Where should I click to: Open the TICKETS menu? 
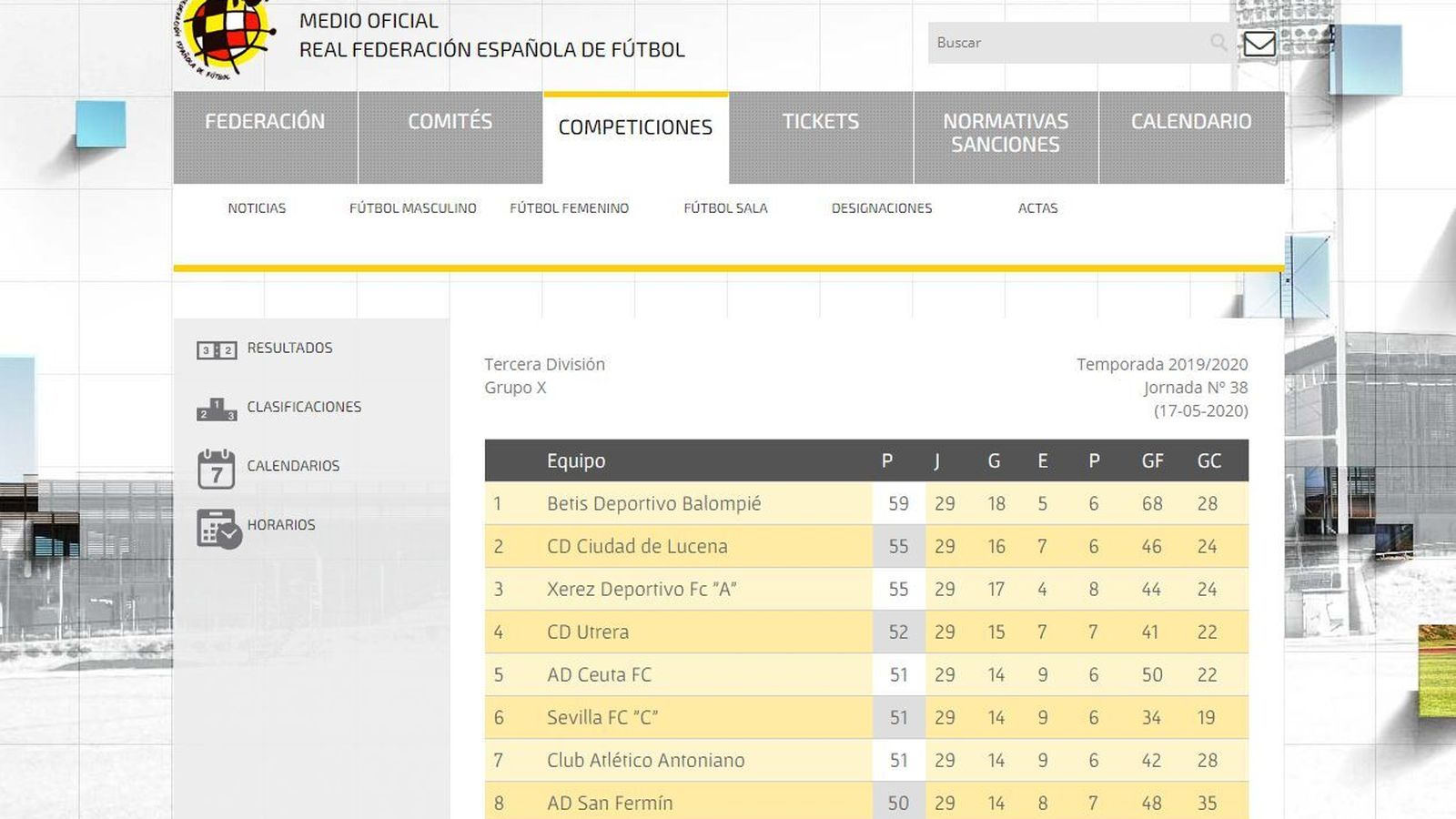pyautogui.click(x=820, y=121)
